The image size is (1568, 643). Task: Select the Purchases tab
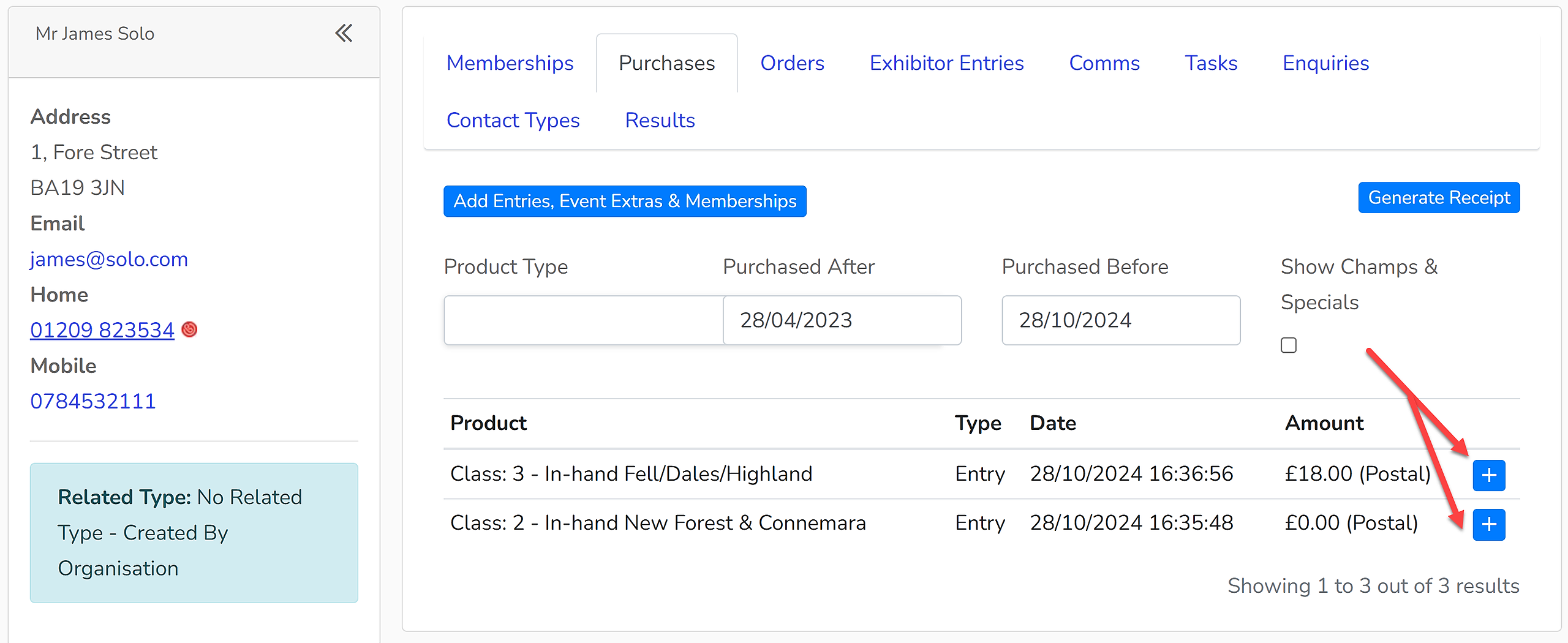click(x=666, y=63)
